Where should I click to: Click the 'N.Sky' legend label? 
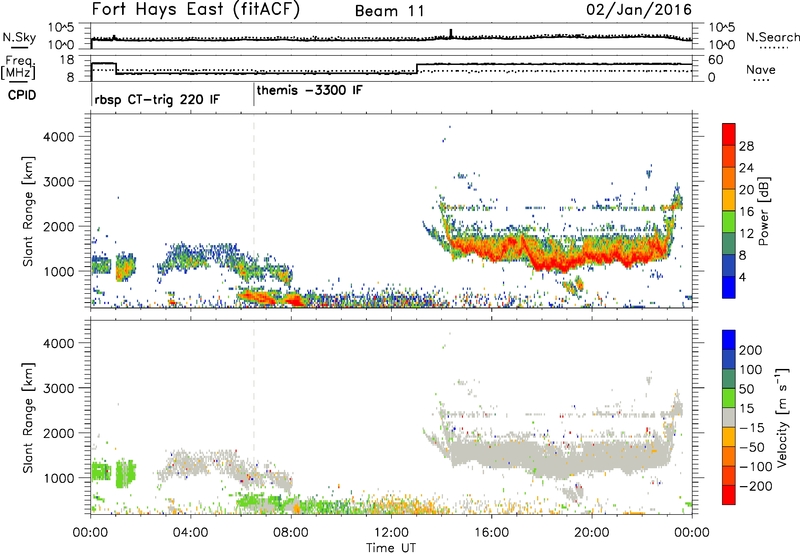[x=19, y=37]
